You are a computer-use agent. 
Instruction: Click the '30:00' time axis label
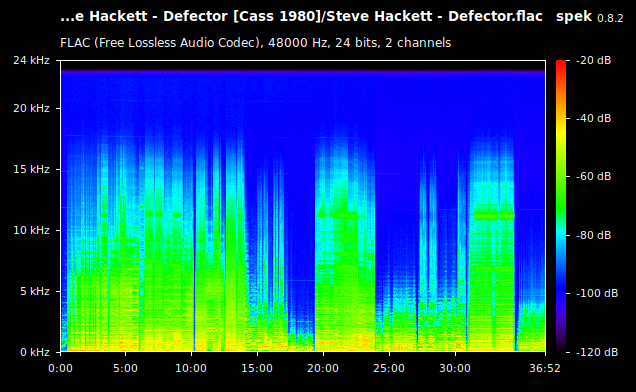[455, 368]
